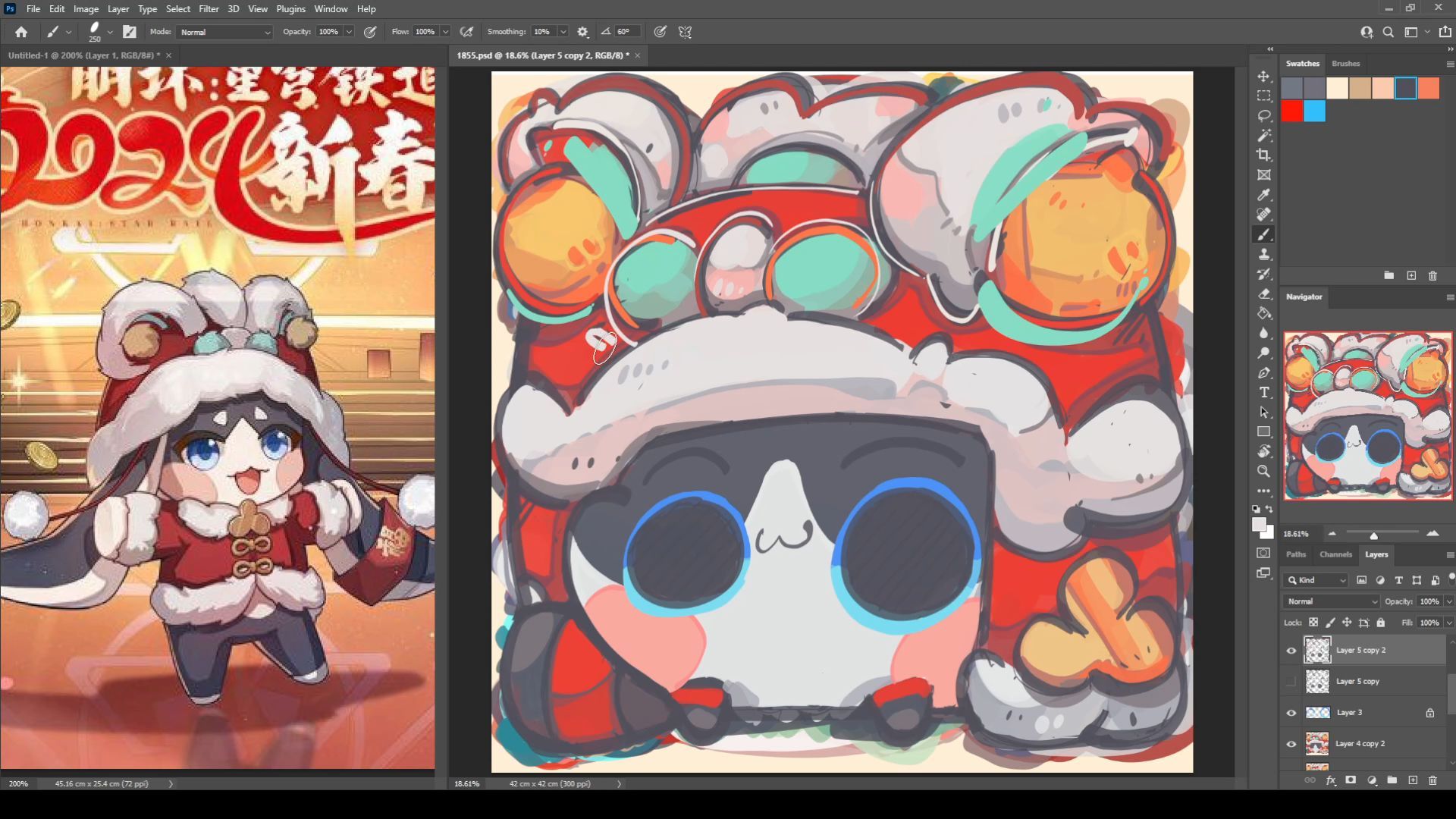
Task: Select the Eraser tool
Action: (1263, 293)
